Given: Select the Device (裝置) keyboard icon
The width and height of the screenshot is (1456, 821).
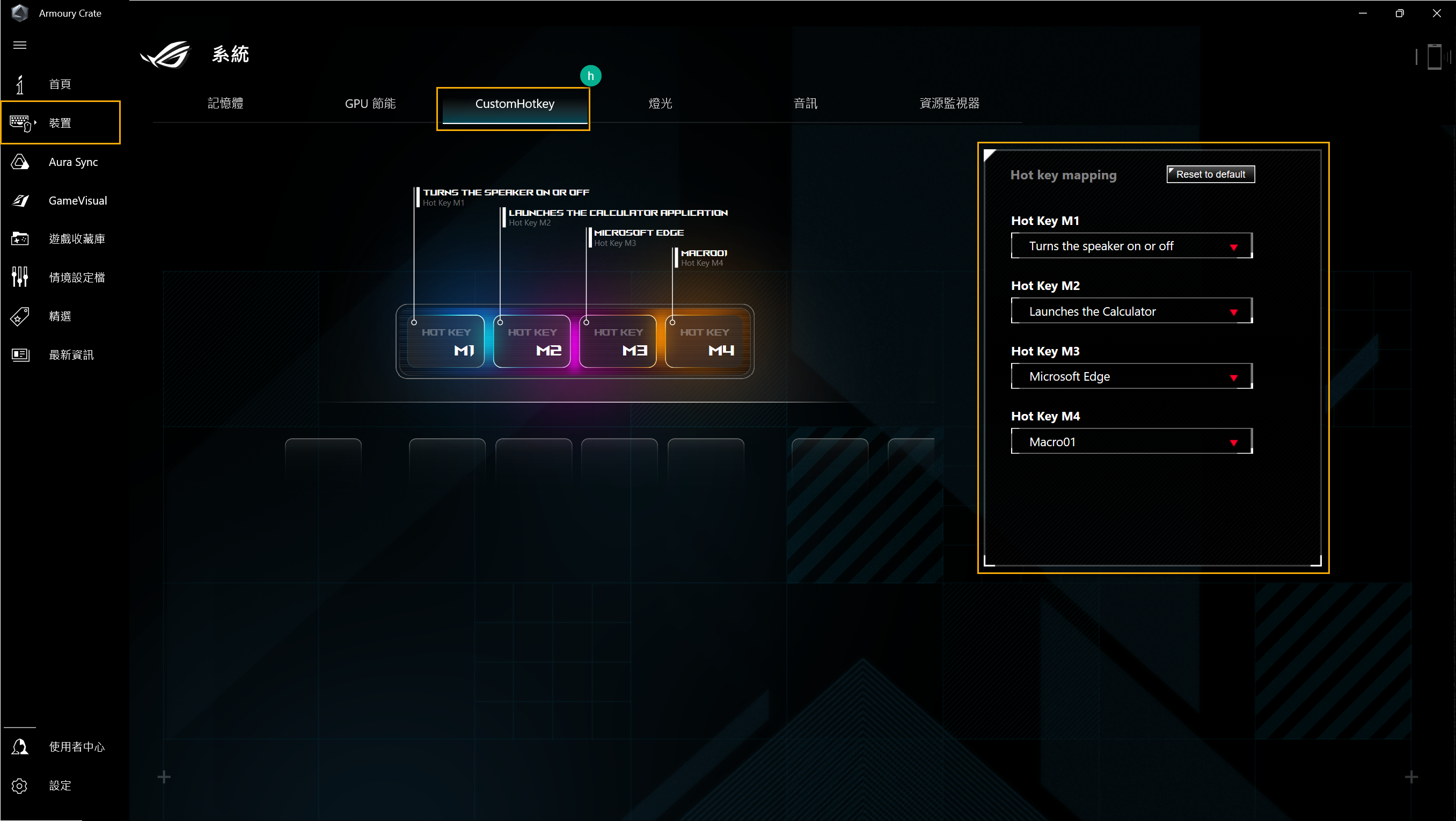Looking at the screenshot, I should click(21, 123).
